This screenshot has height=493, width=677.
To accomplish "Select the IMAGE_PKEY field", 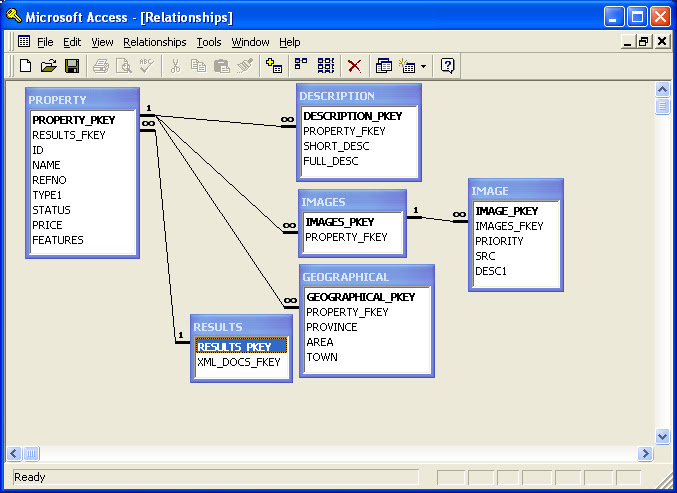I will (507, 211).
